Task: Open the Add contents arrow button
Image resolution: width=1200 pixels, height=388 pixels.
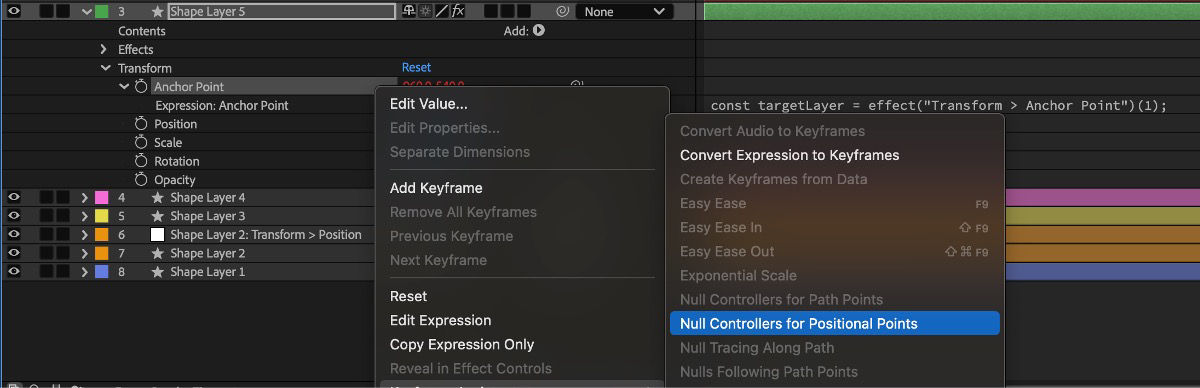Action: tap(539, 31)
